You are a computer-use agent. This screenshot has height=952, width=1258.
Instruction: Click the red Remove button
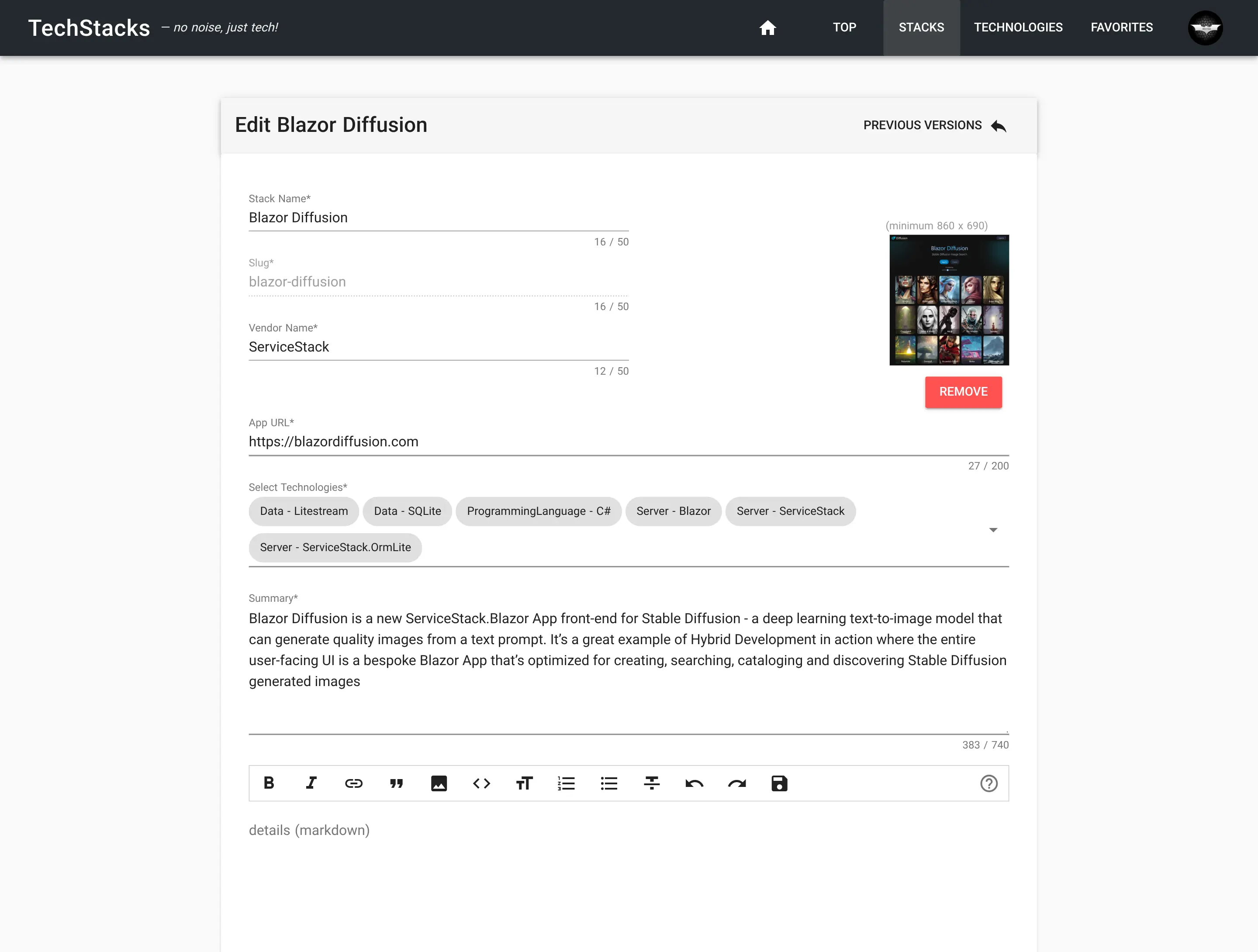(963, 391)
